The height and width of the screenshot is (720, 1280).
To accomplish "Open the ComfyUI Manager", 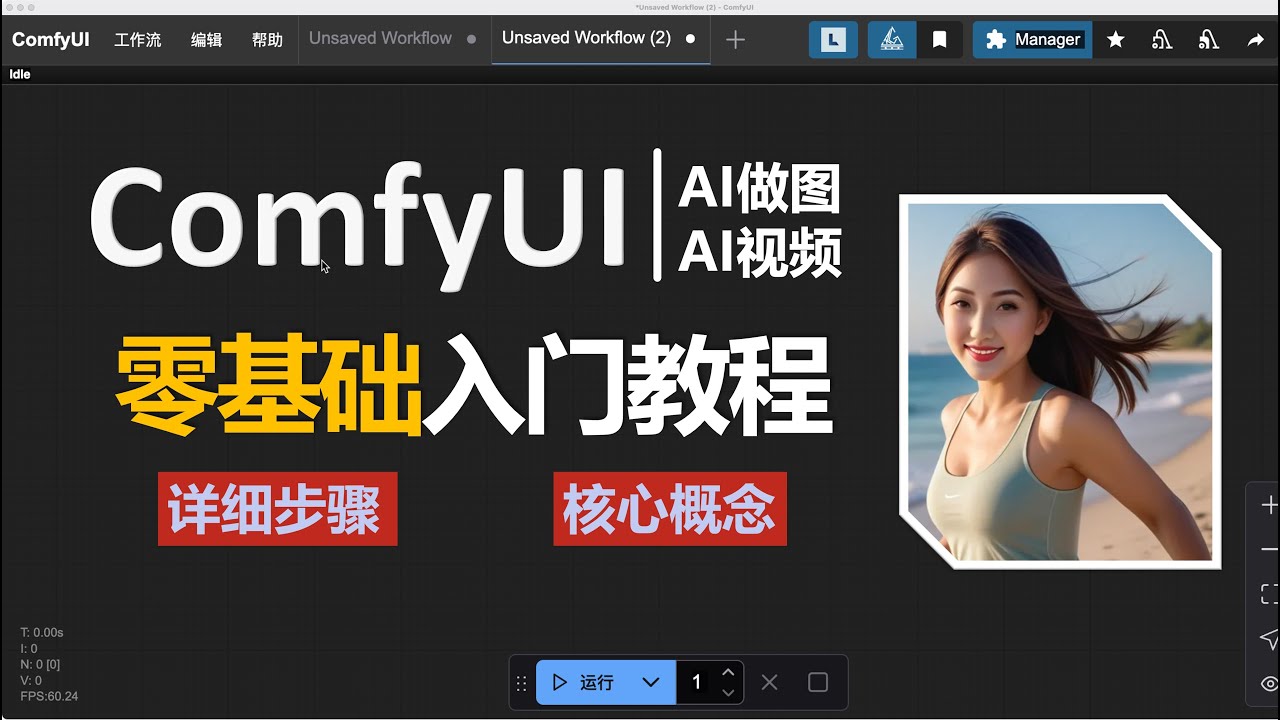I will tap(1033, 40).
